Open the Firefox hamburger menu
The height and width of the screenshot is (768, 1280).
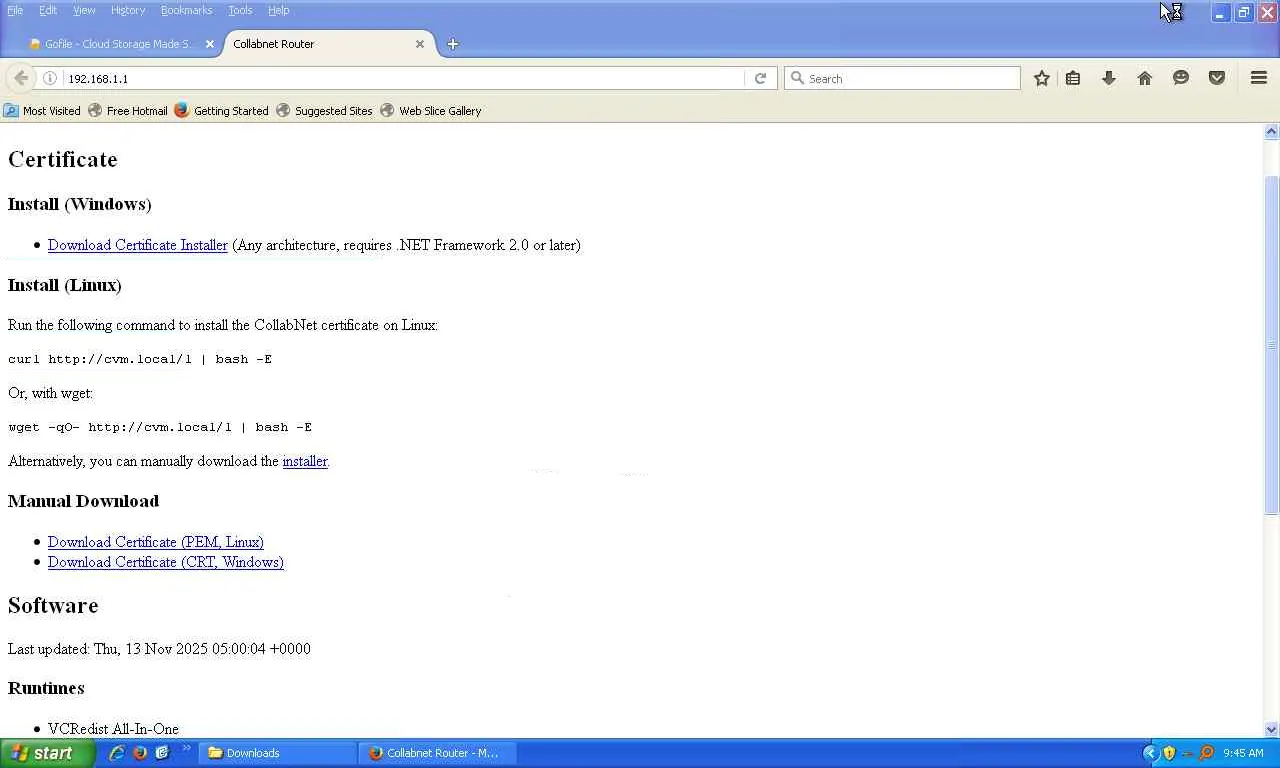(1259, 78)
